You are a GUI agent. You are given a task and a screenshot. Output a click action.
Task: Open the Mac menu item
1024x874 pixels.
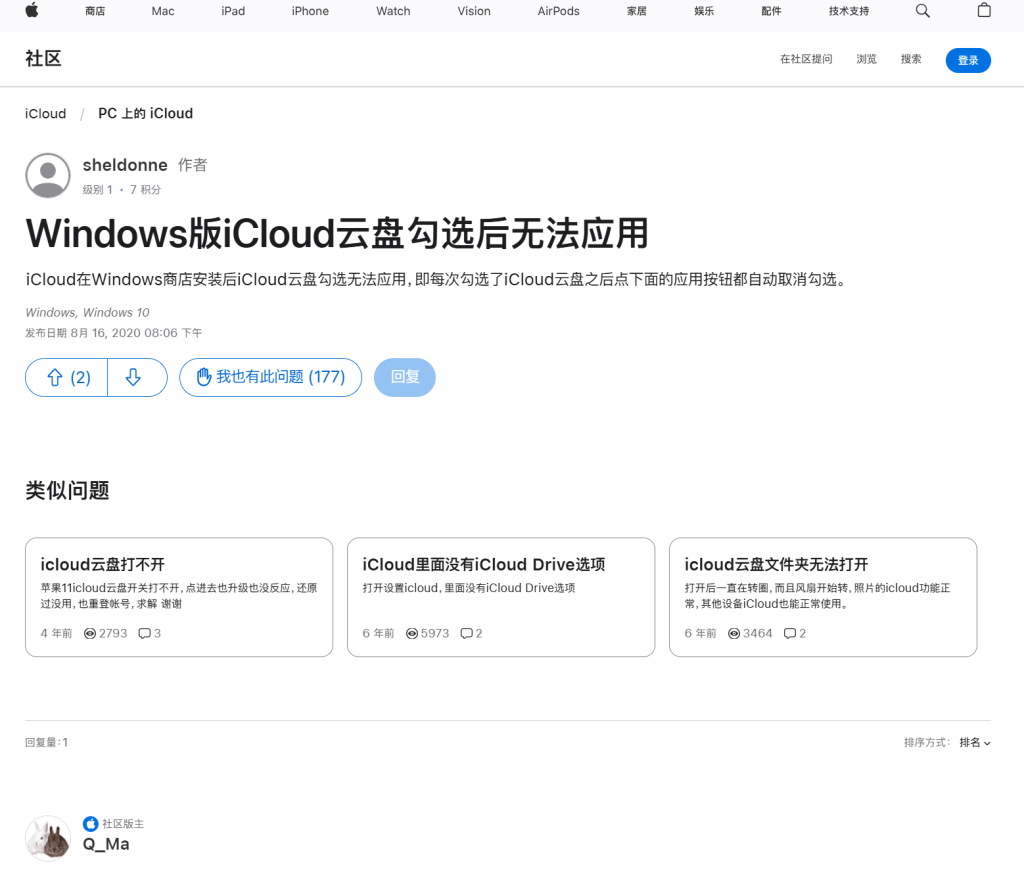[x=162, y=11]
